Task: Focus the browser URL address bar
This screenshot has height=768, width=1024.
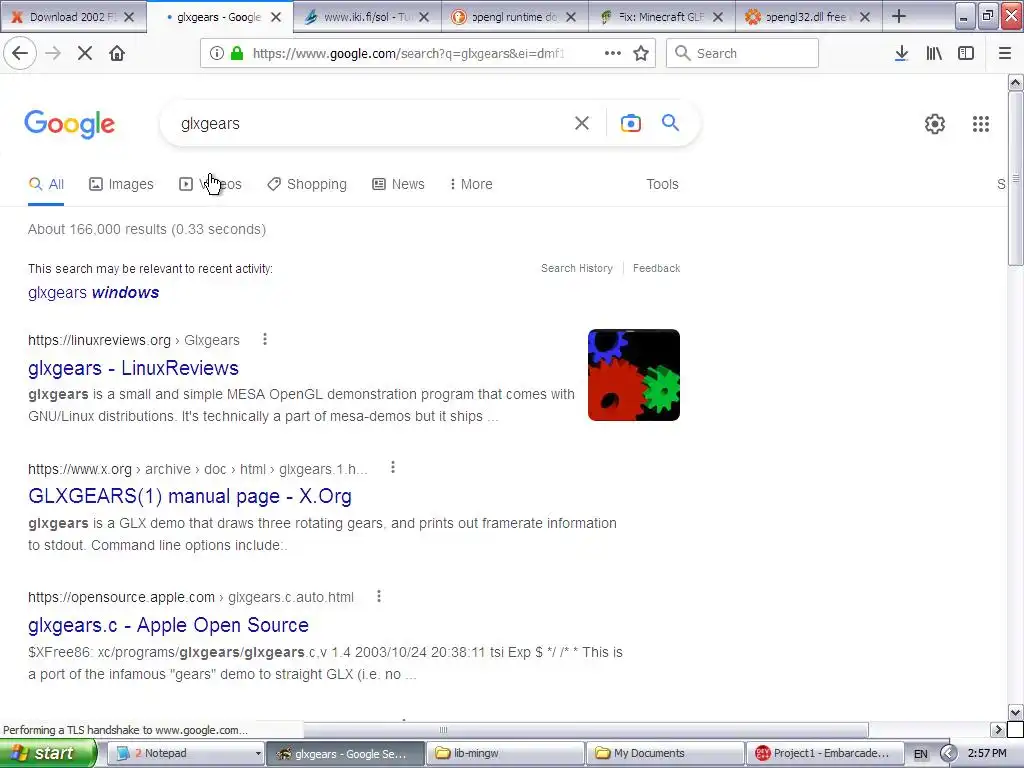Action: pyautogui.click(x=408, y=54)
